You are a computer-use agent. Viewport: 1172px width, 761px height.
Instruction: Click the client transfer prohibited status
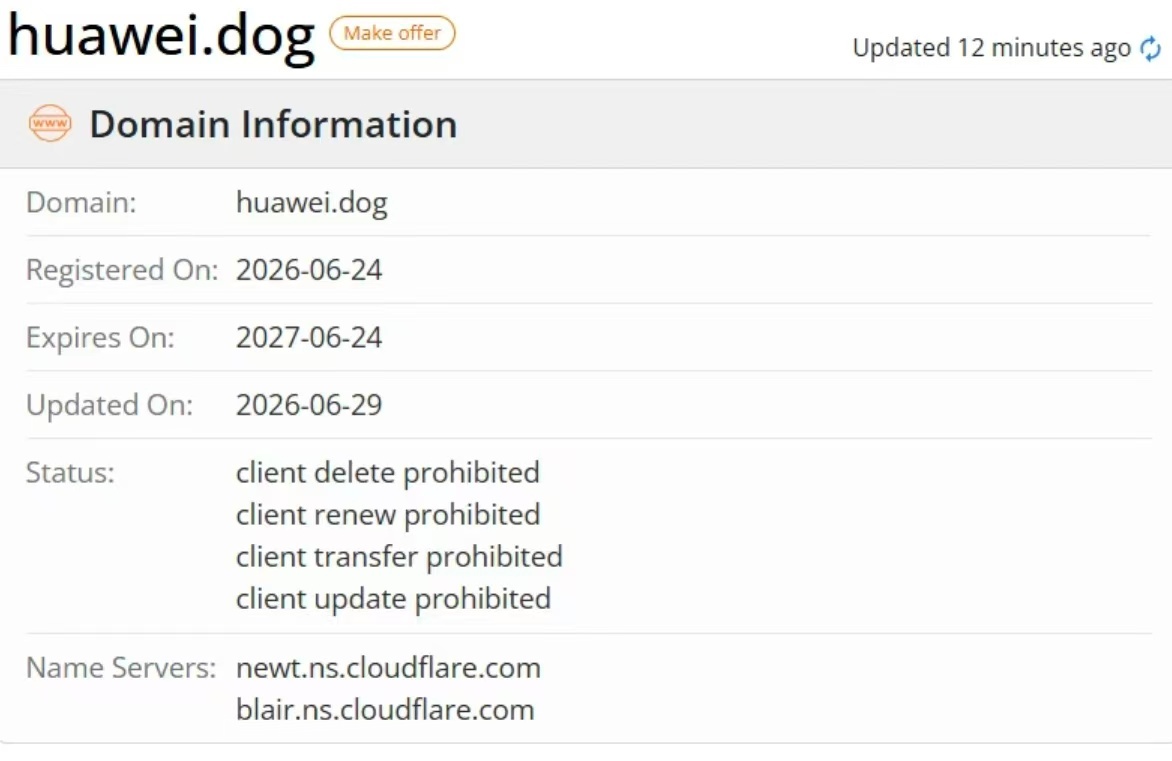(x=399, y=556)
